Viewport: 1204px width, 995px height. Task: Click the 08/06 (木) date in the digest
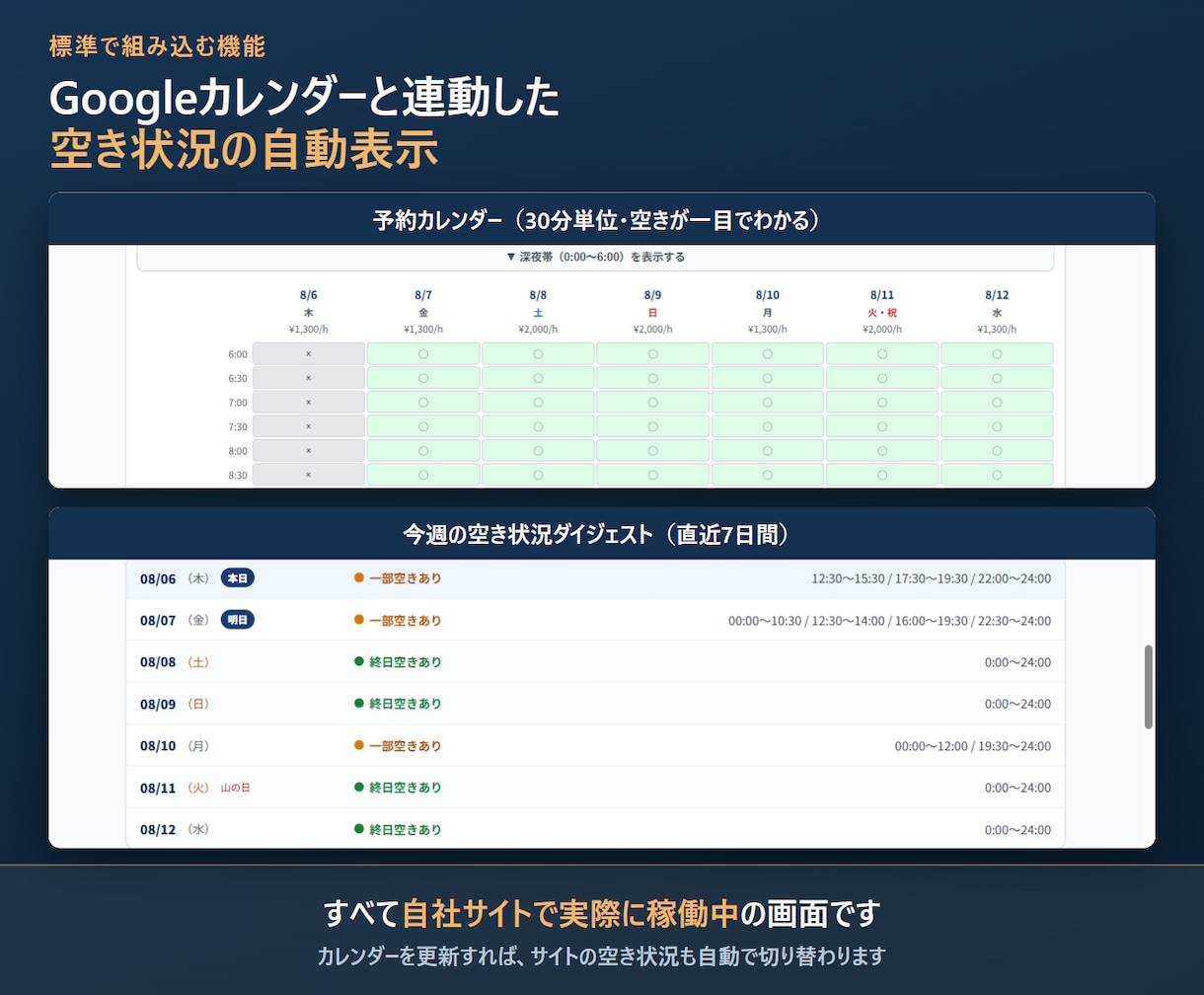point(175,578)
